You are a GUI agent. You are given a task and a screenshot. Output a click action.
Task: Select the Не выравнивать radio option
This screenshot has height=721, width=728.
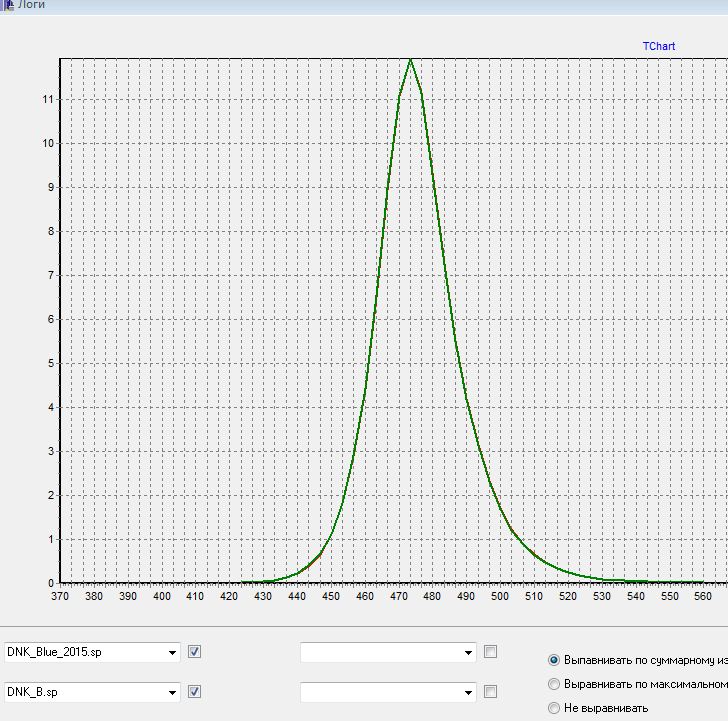[554, 708]
